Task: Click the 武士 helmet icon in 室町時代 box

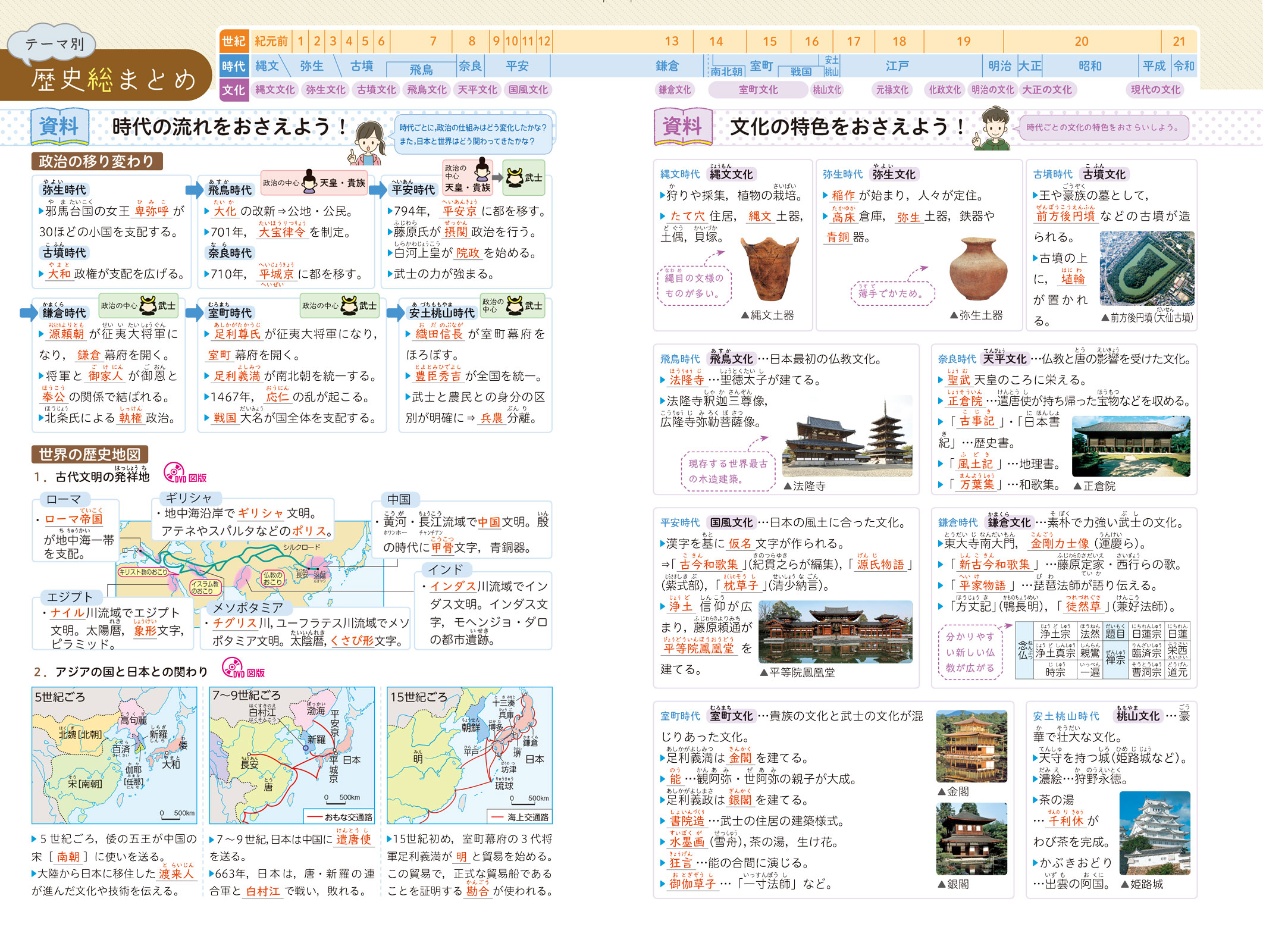Action: pyautogui.click(x=349, y=306)
